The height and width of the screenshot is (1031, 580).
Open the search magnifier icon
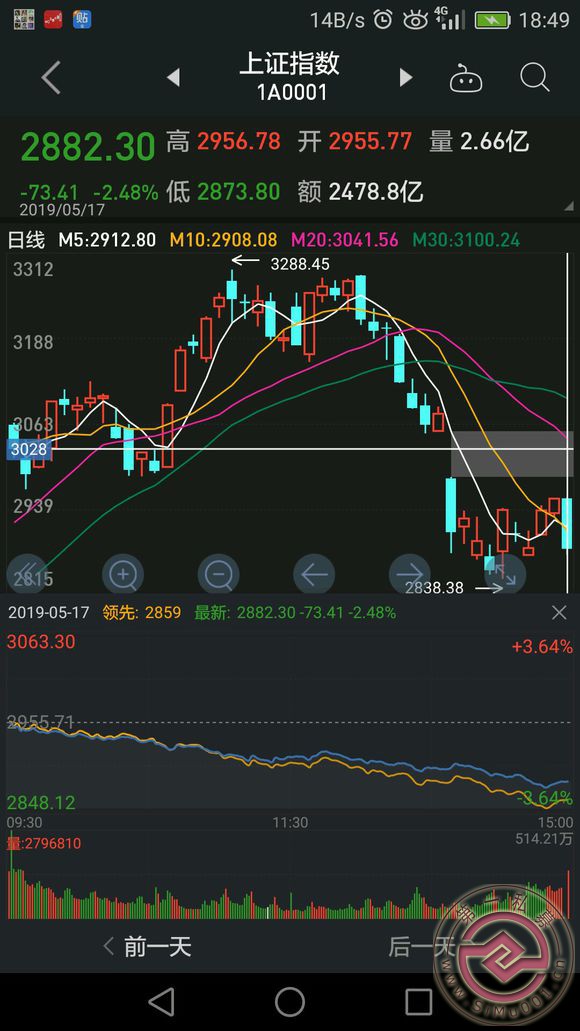pos(535,78)
